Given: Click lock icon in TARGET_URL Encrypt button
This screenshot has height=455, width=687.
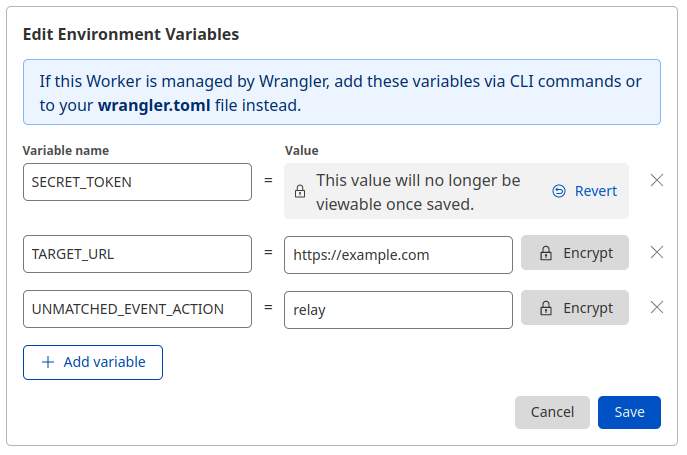Looking at the screenshot, I should pos(546,254).
